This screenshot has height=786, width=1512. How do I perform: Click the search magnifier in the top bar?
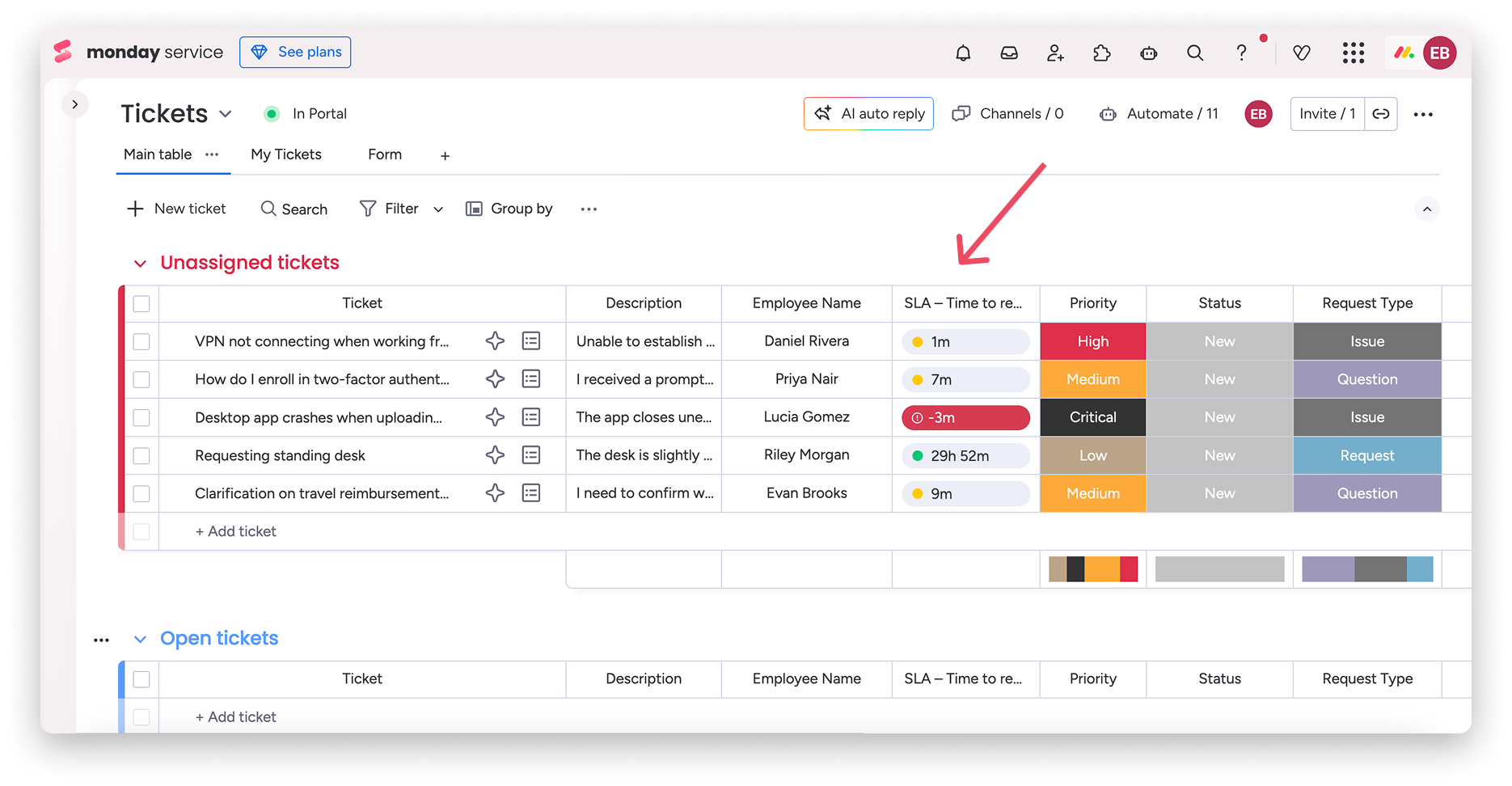[1195, 52]
